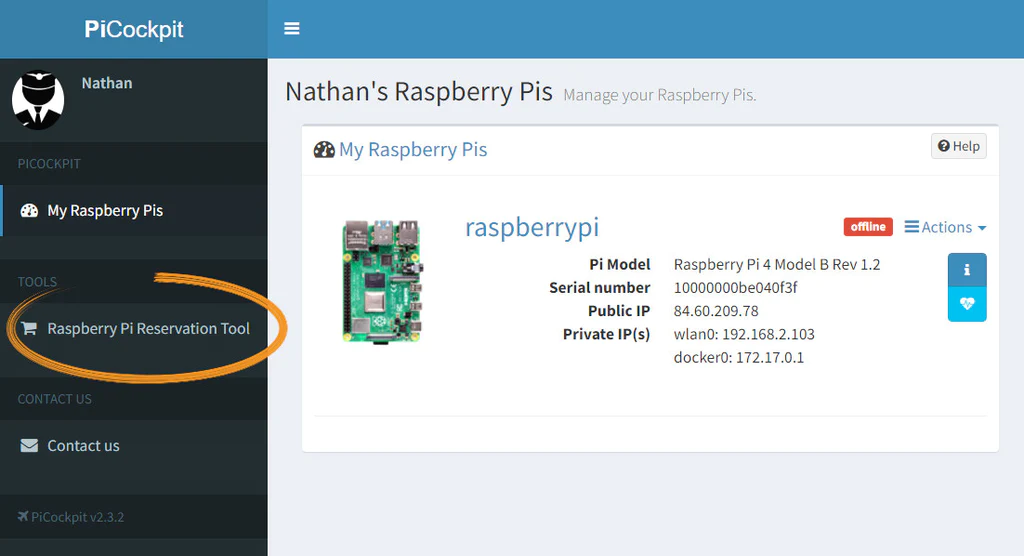Click wlan0: 192.168.2.103 address
The width and height of the screenshot is (1024, 556).
tap(744, 335)
